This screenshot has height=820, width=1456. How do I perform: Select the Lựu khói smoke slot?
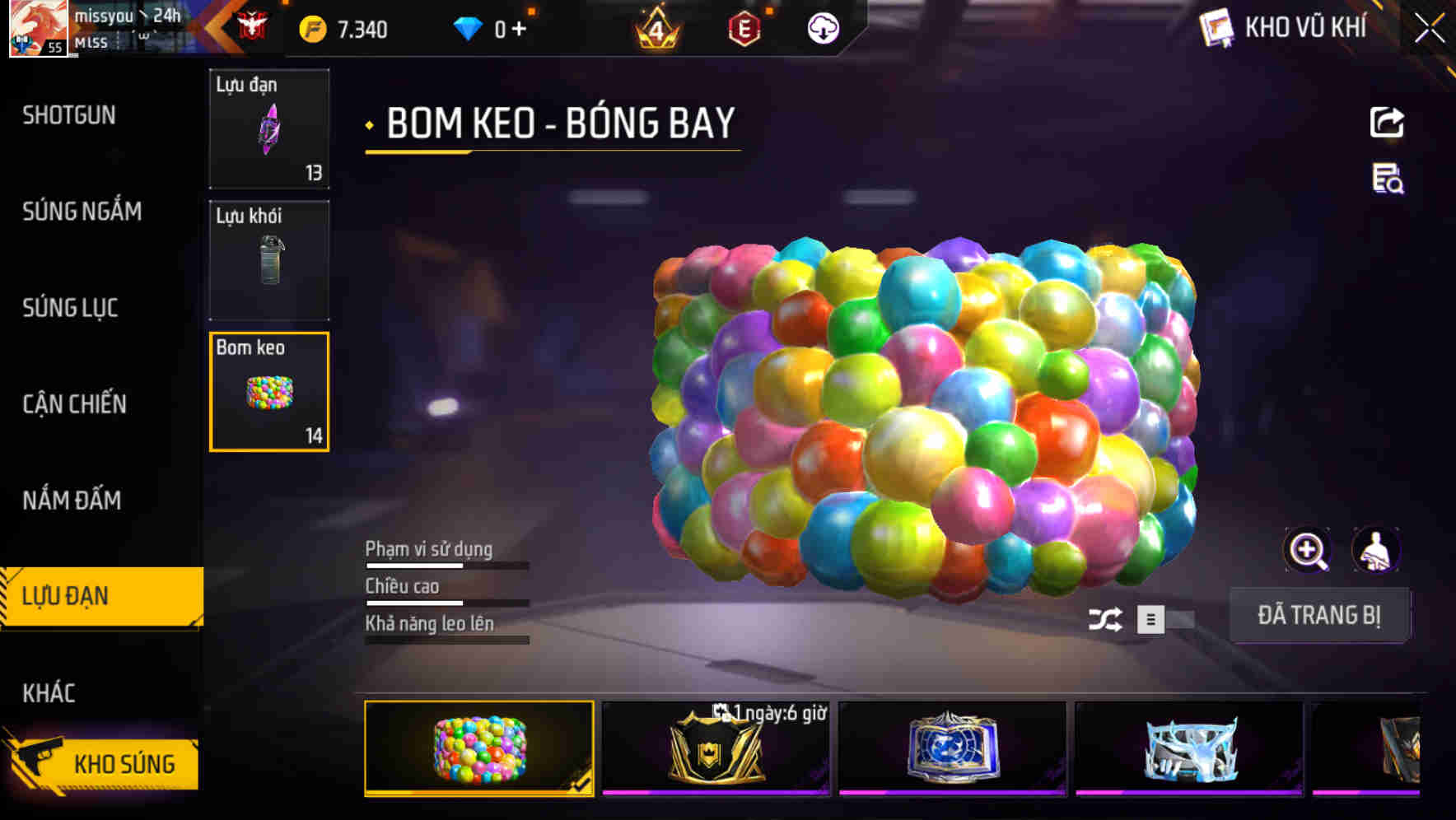tap(269, 260)
